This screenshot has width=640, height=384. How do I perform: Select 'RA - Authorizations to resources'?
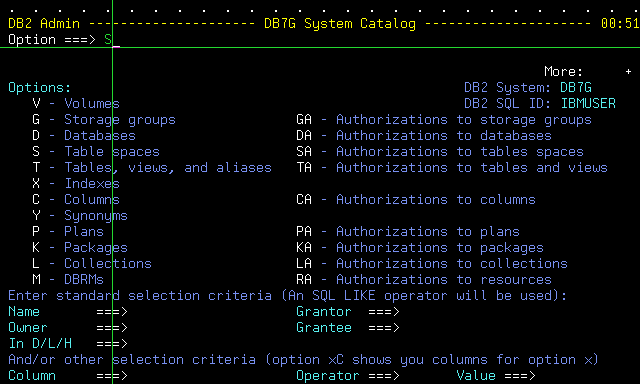424,280
